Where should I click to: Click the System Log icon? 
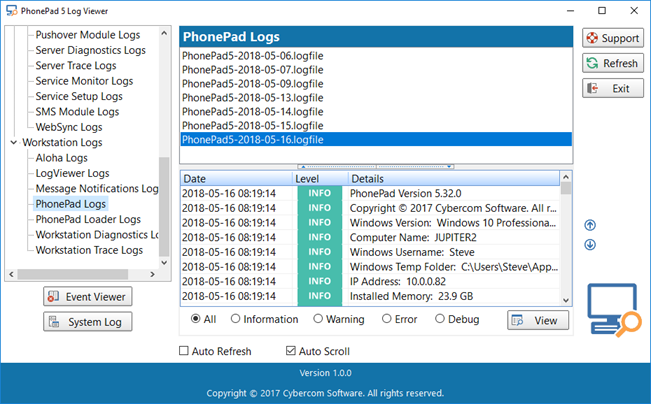[54, 322]
